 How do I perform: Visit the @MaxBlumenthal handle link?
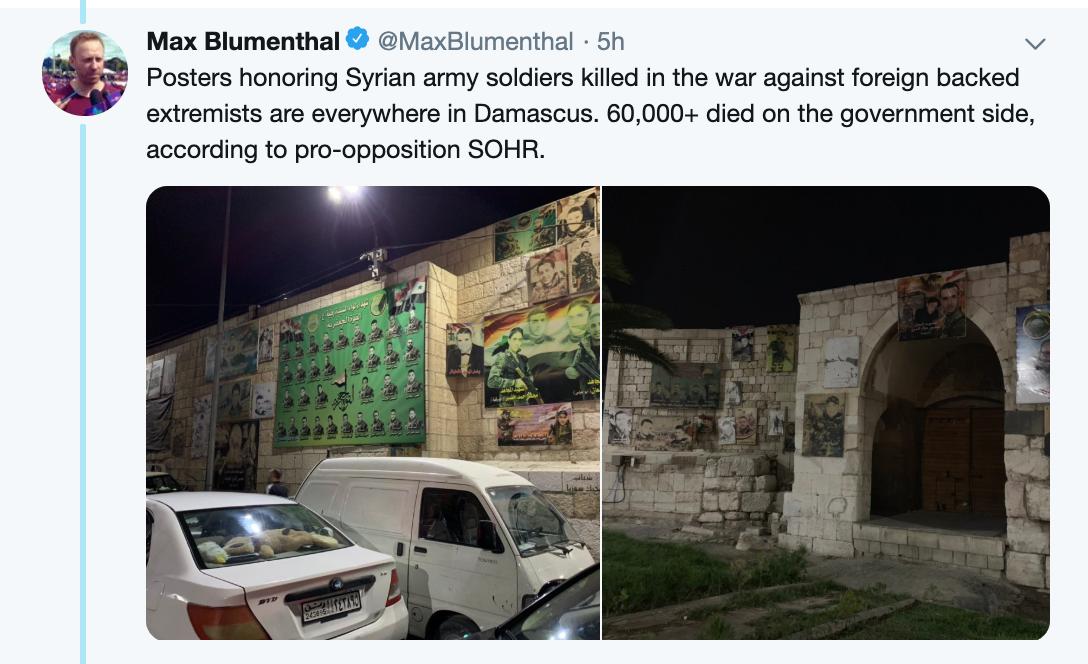tap(475, 42)
